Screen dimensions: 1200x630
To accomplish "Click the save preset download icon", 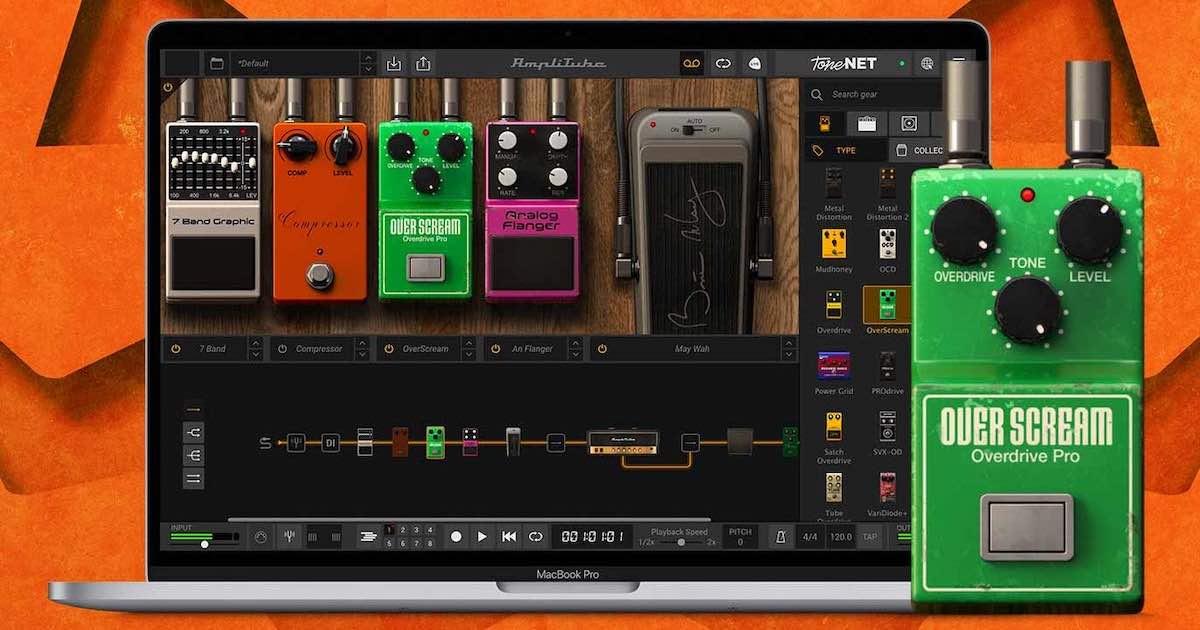I will [394, 63].
